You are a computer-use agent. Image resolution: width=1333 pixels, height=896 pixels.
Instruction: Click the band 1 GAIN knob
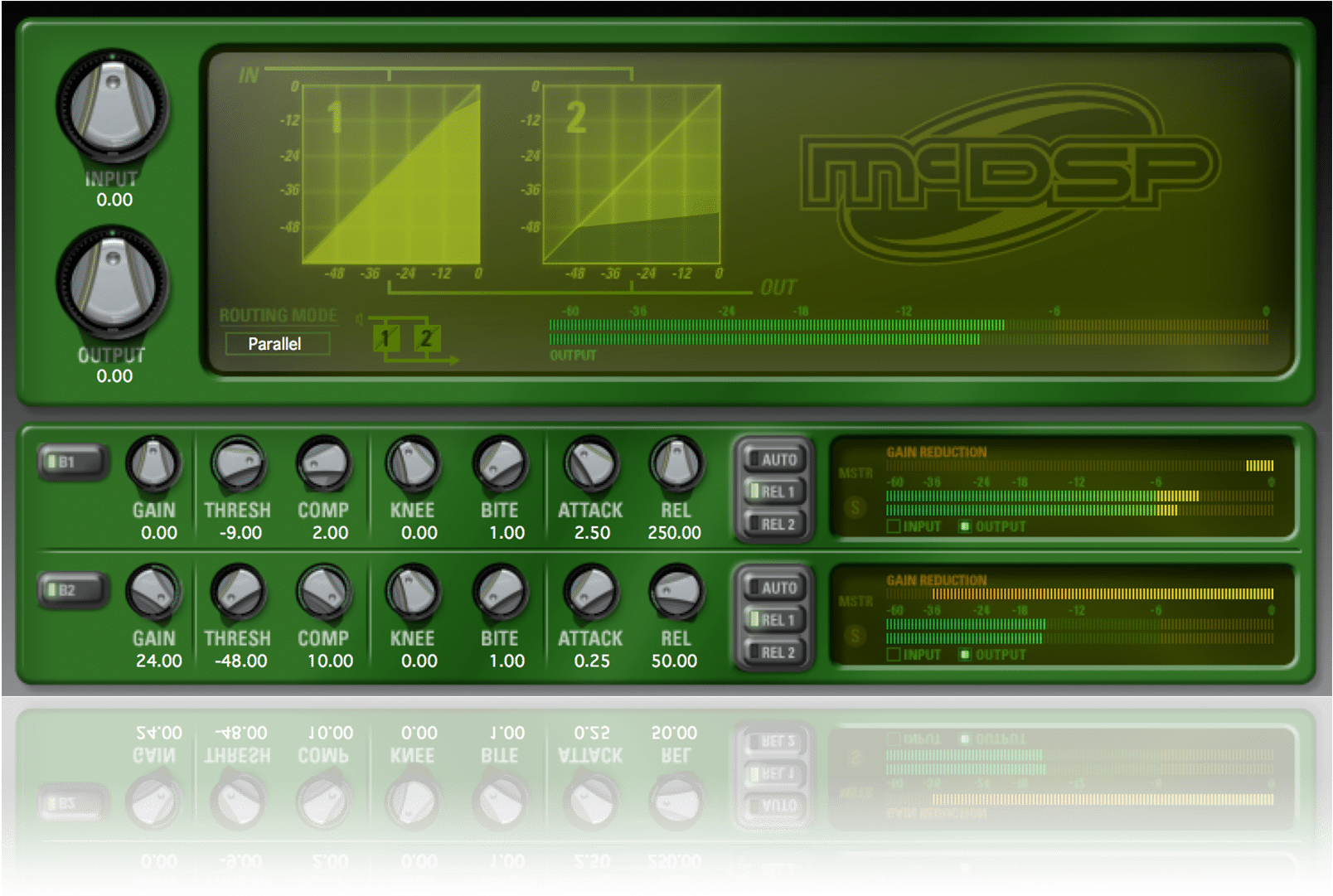(154, 464)
